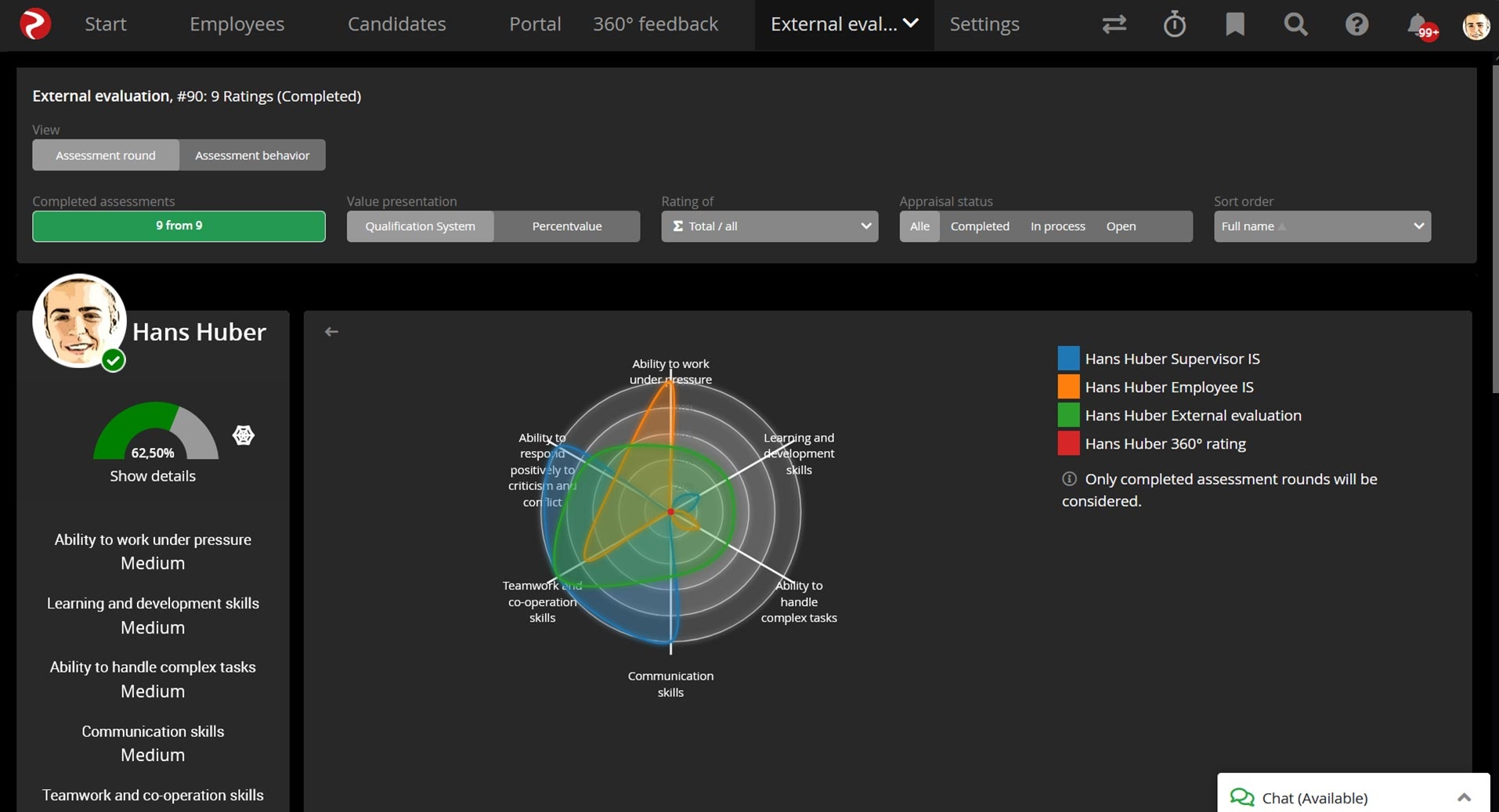Image resolution: width=1499 pixels, height=812 pixels.
Task: Switch view to Assessment behavior
Action: pyautogui.click(x=252, y=155)
